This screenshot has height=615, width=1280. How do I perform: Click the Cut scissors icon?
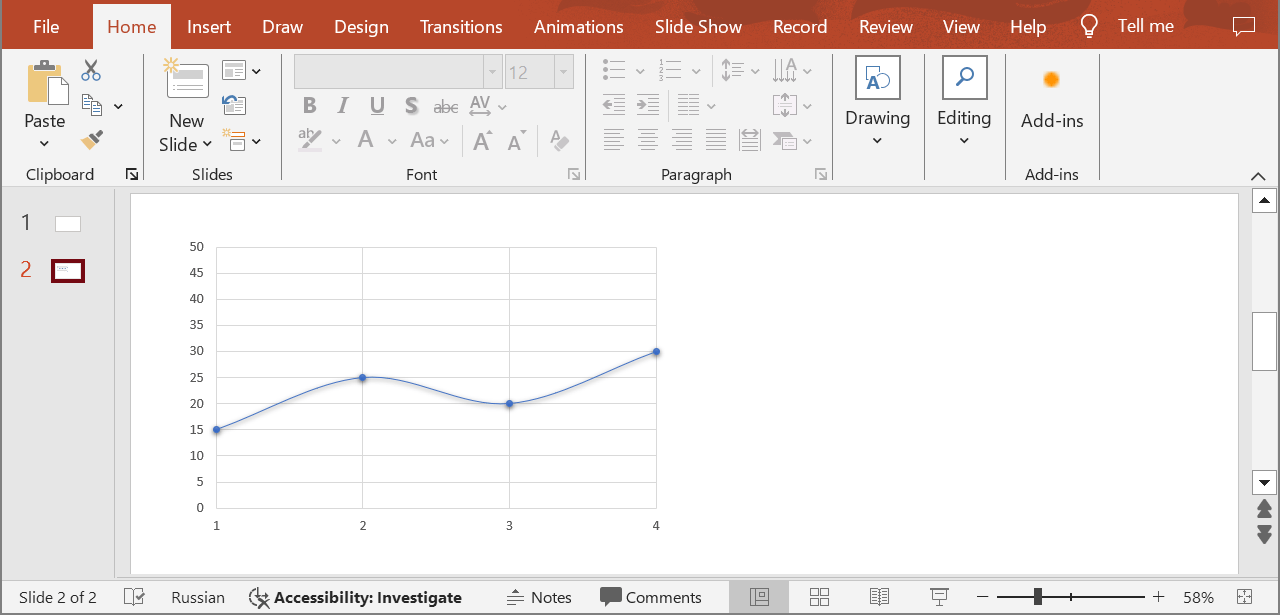pyautogui.click(x=91, y=71)
